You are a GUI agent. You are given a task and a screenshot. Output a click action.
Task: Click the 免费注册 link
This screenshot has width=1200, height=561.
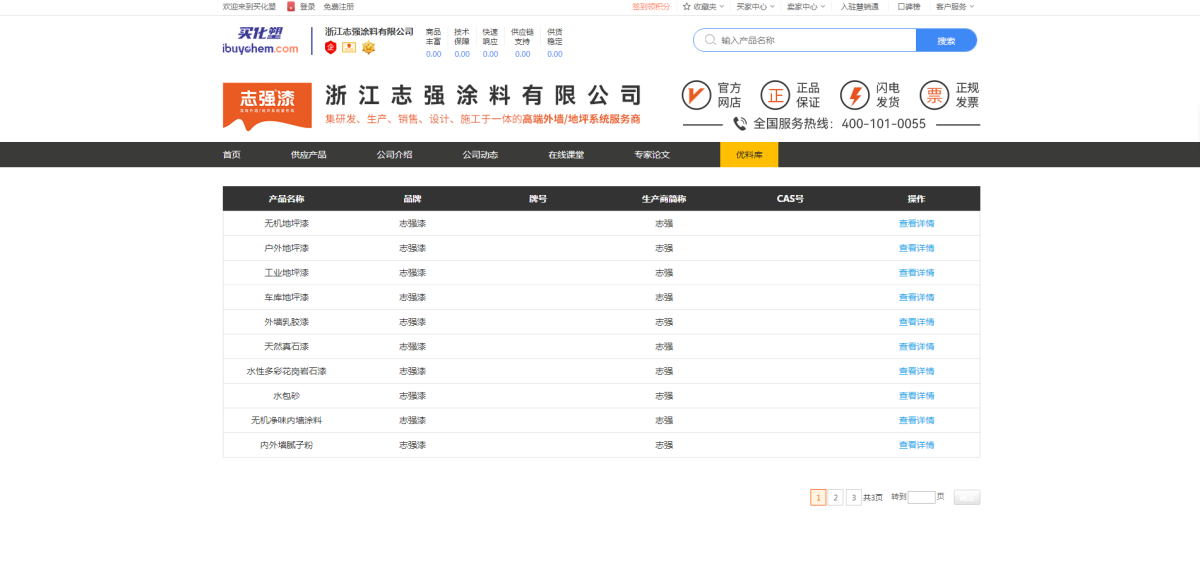[339, 6]
